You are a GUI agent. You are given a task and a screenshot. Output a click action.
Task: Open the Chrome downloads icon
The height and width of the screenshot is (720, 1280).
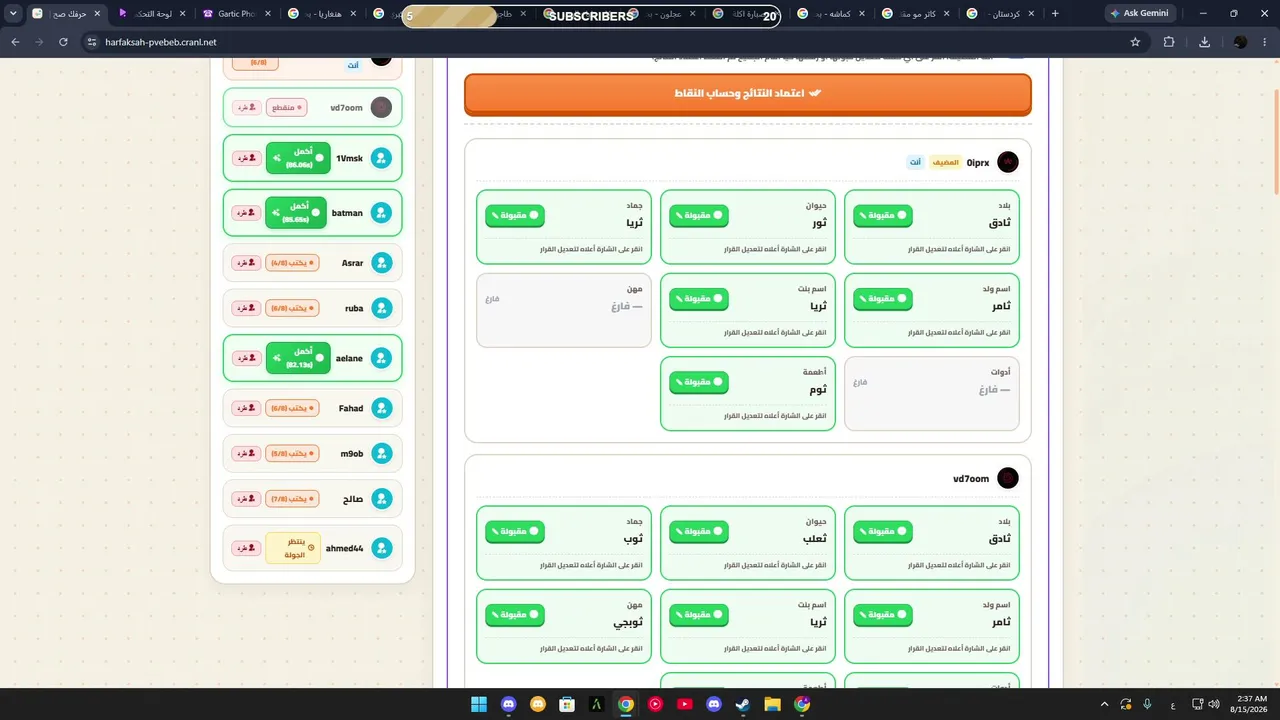coord(1204,42)
